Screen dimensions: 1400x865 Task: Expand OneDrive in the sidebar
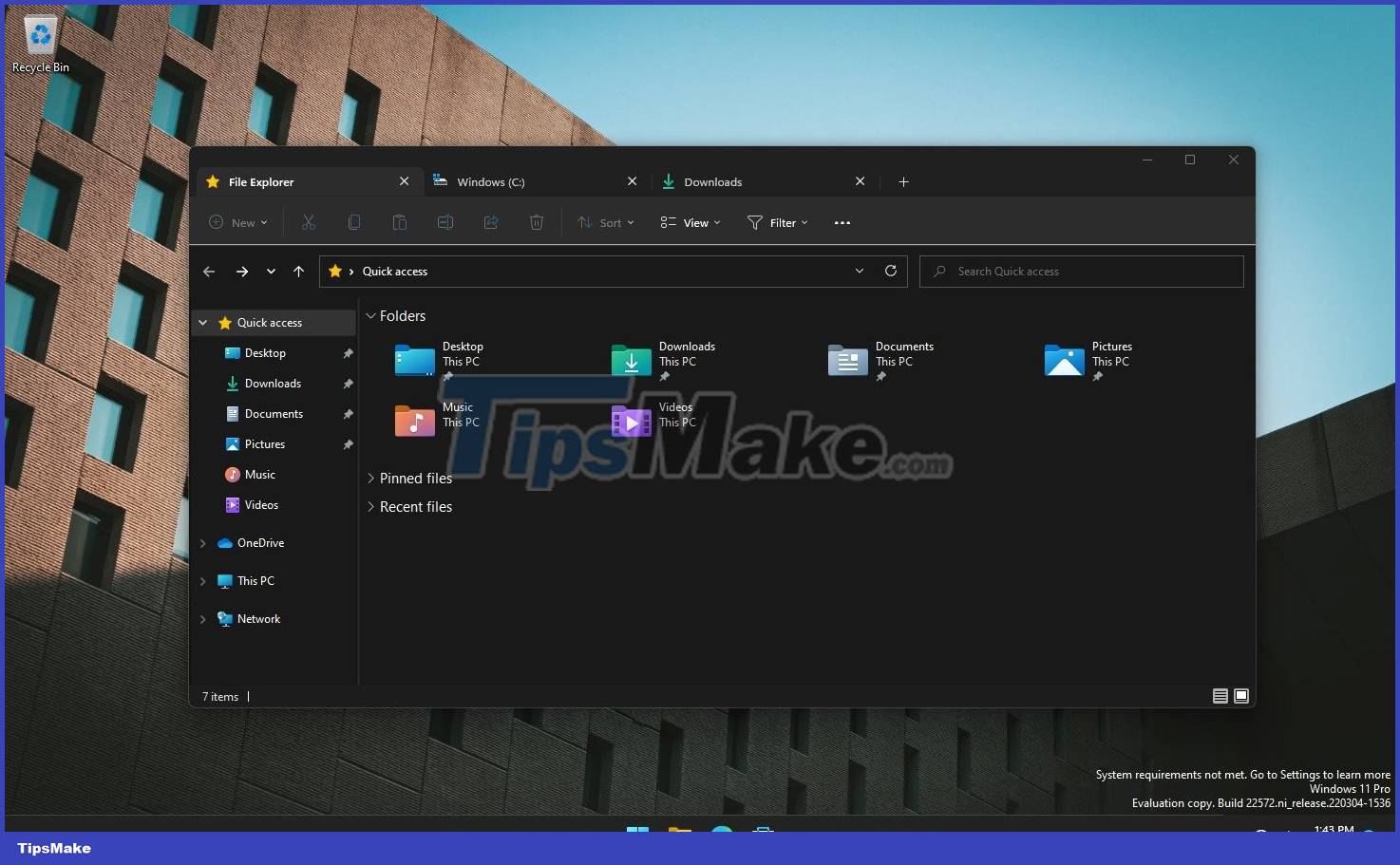point(202,543)
